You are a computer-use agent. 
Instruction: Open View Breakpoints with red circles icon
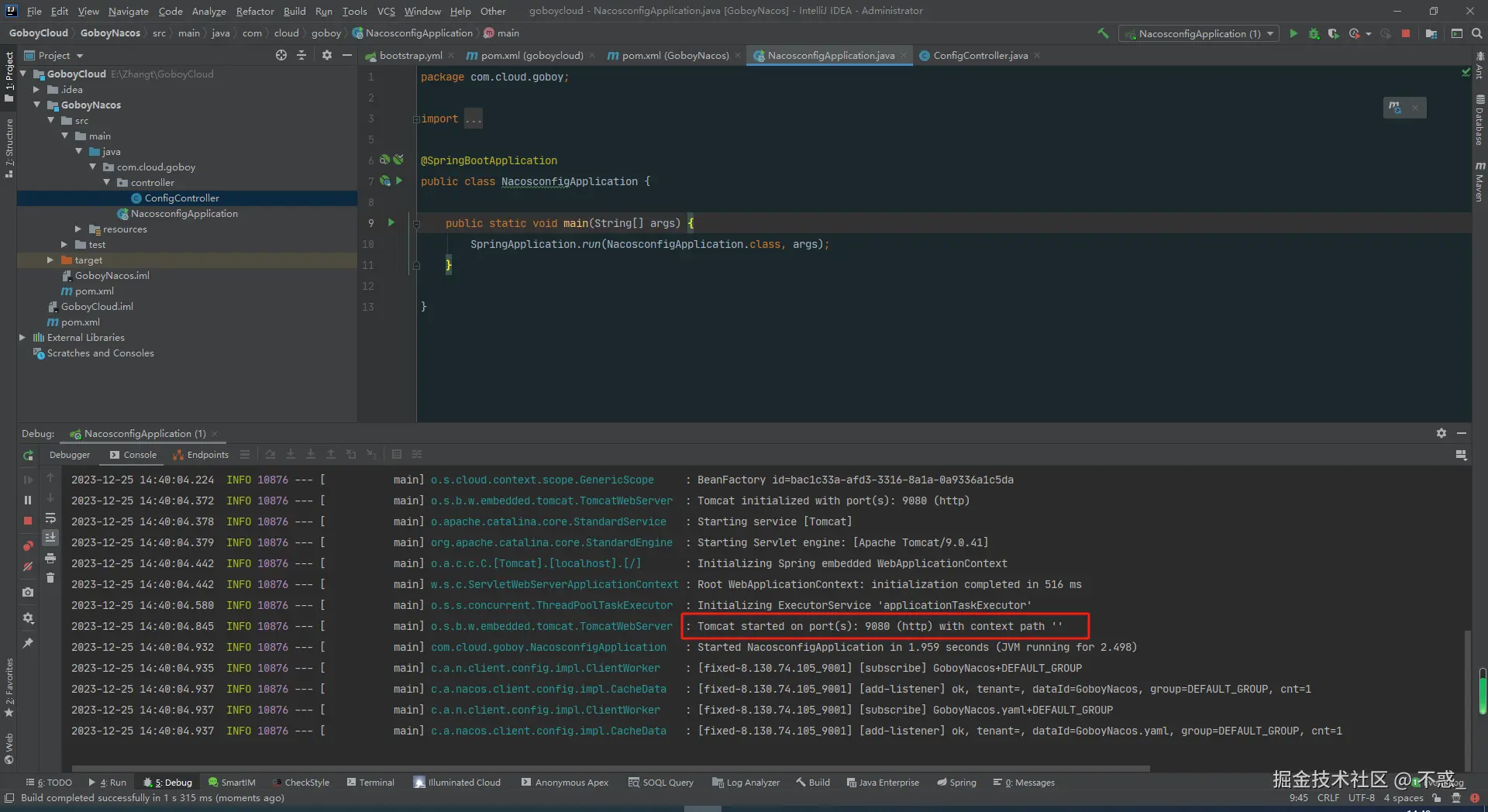[x=28, y=545]
